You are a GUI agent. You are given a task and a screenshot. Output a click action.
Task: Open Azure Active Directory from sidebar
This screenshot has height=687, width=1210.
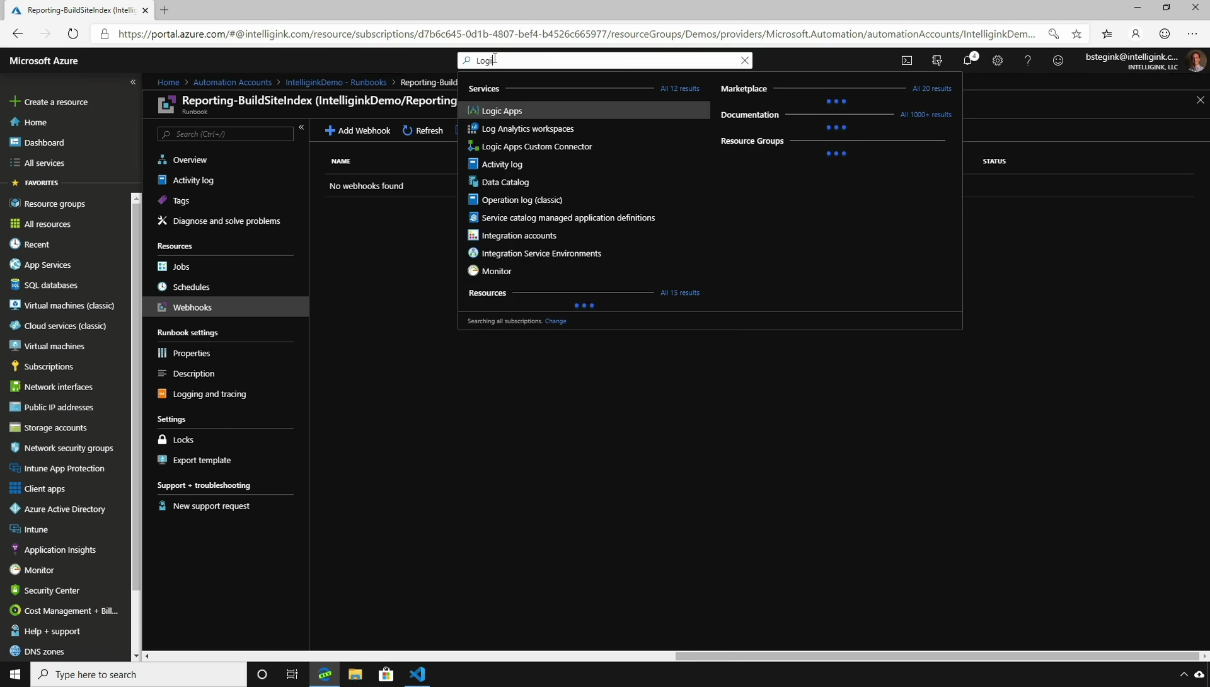click(64, 509)
